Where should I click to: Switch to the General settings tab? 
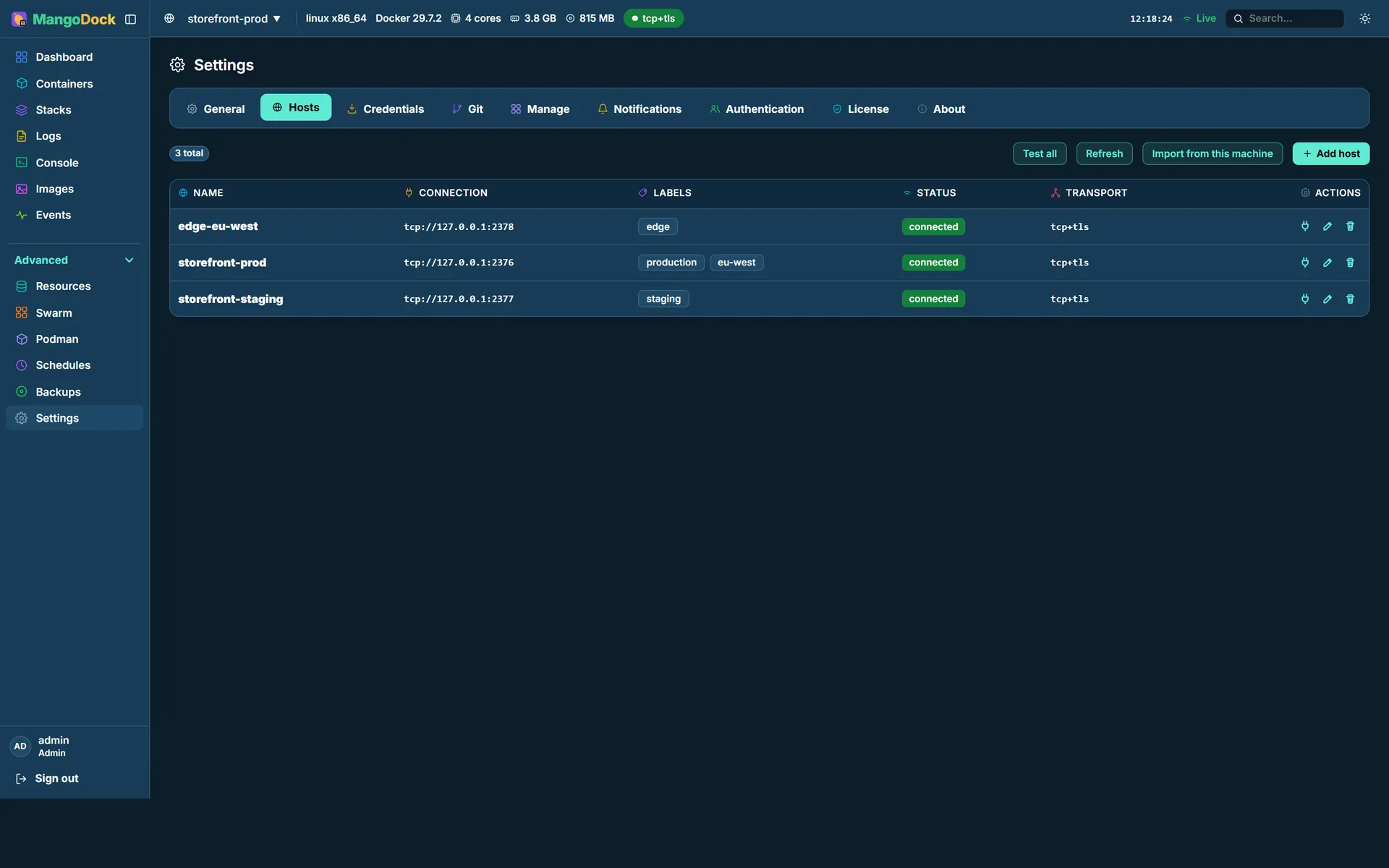(x=216, y=109)
